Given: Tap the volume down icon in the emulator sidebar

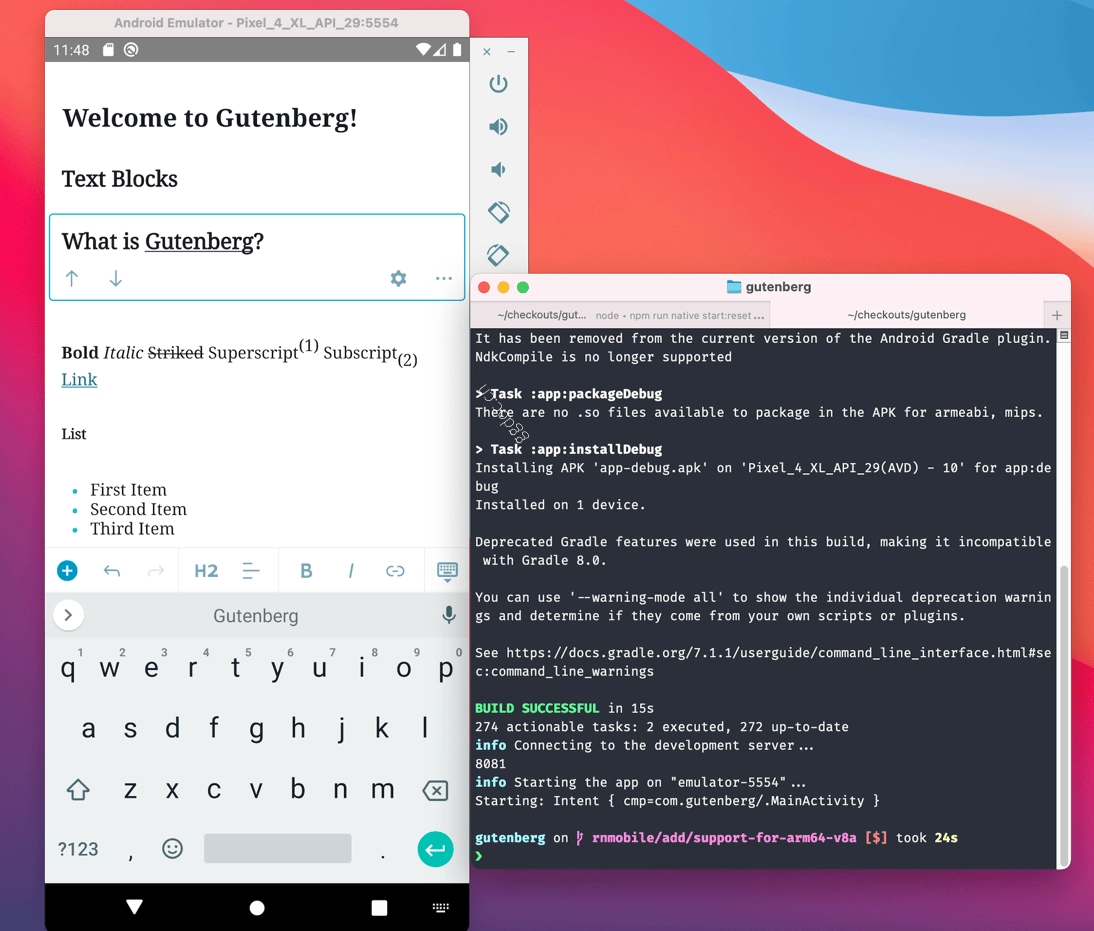Looking at the screenshot, I should click(497, 170).
